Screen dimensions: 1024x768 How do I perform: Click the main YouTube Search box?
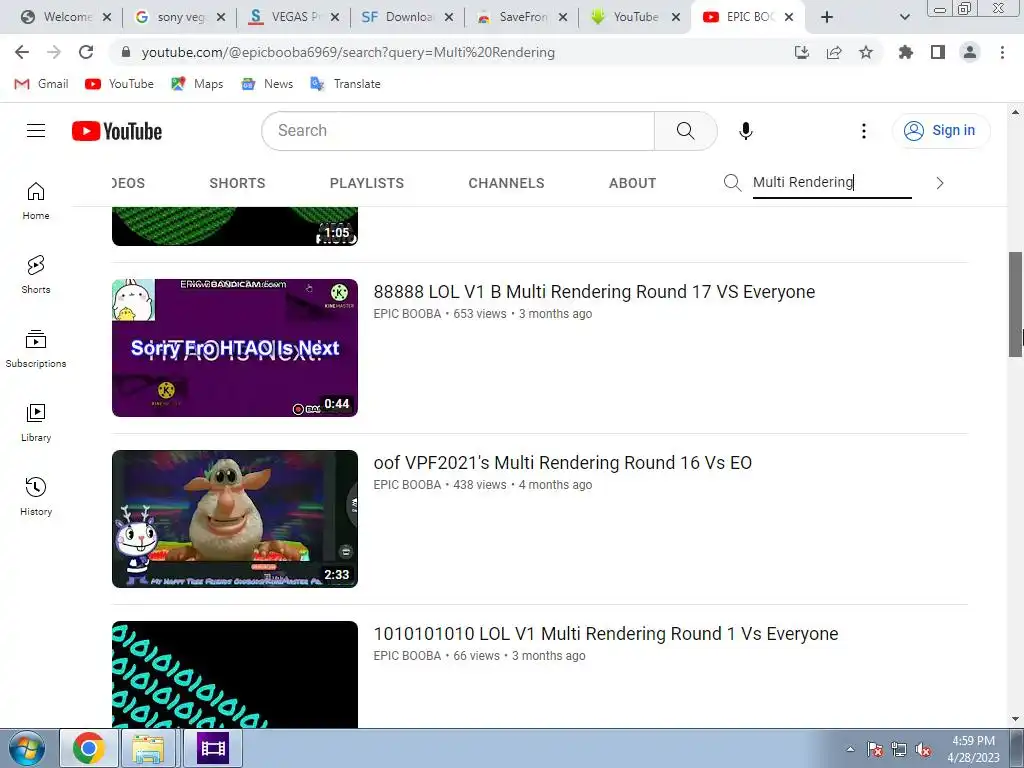pyautogui.click(x=458, y=131)
